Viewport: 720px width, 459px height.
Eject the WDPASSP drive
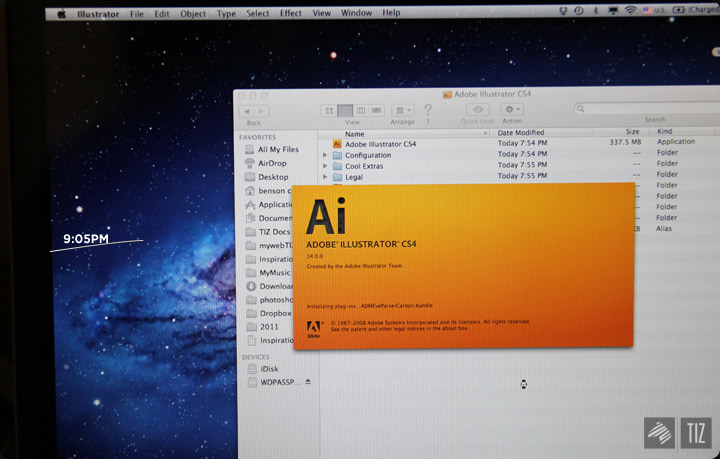pos(308,382)
